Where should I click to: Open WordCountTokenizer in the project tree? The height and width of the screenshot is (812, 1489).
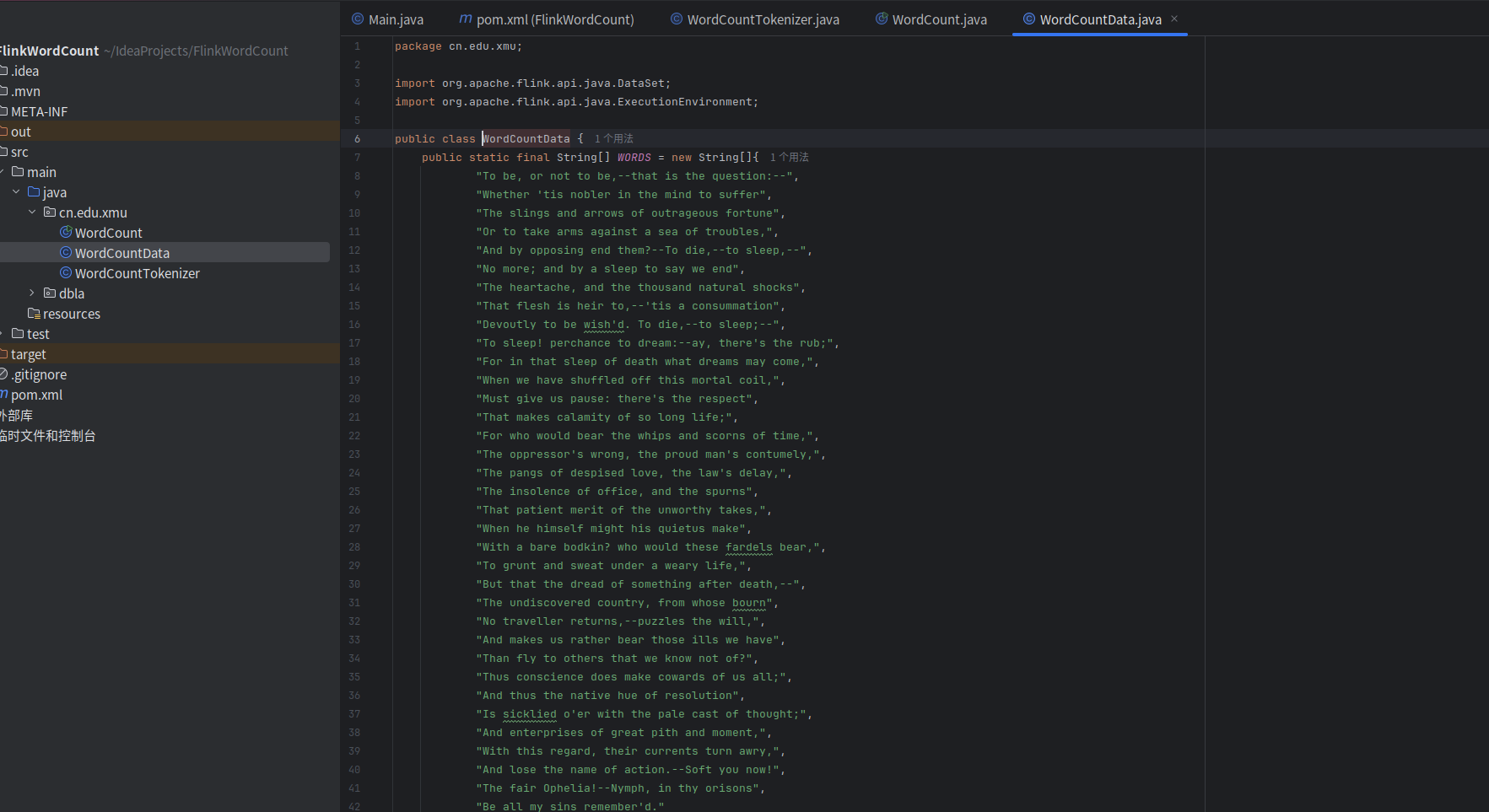(x=138, y=273)
